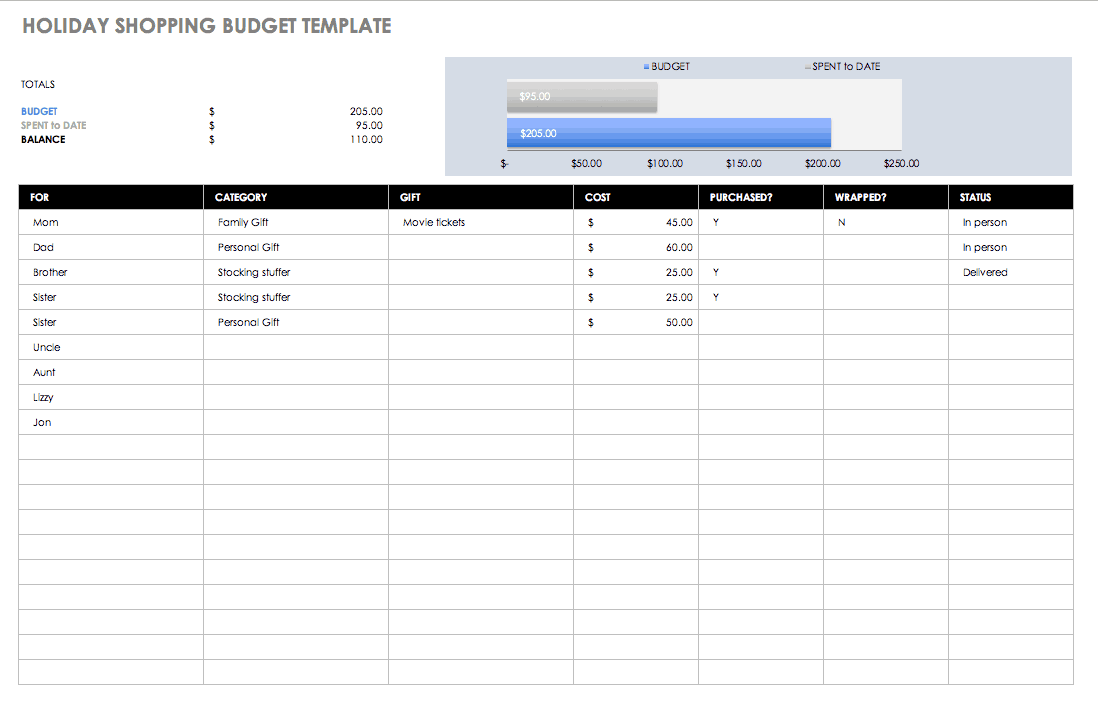Click the STATUS column header
Image resolution: width=1098 pixels, height=708 pixels.
point(1011,197)
